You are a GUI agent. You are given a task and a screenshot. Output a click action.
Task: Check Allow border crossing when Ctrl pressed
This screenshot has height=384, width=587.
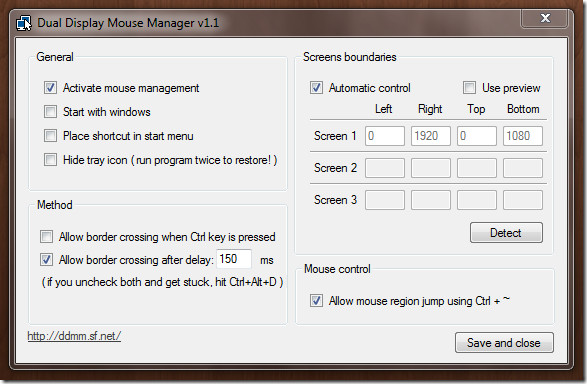click(x=46, y=237)
